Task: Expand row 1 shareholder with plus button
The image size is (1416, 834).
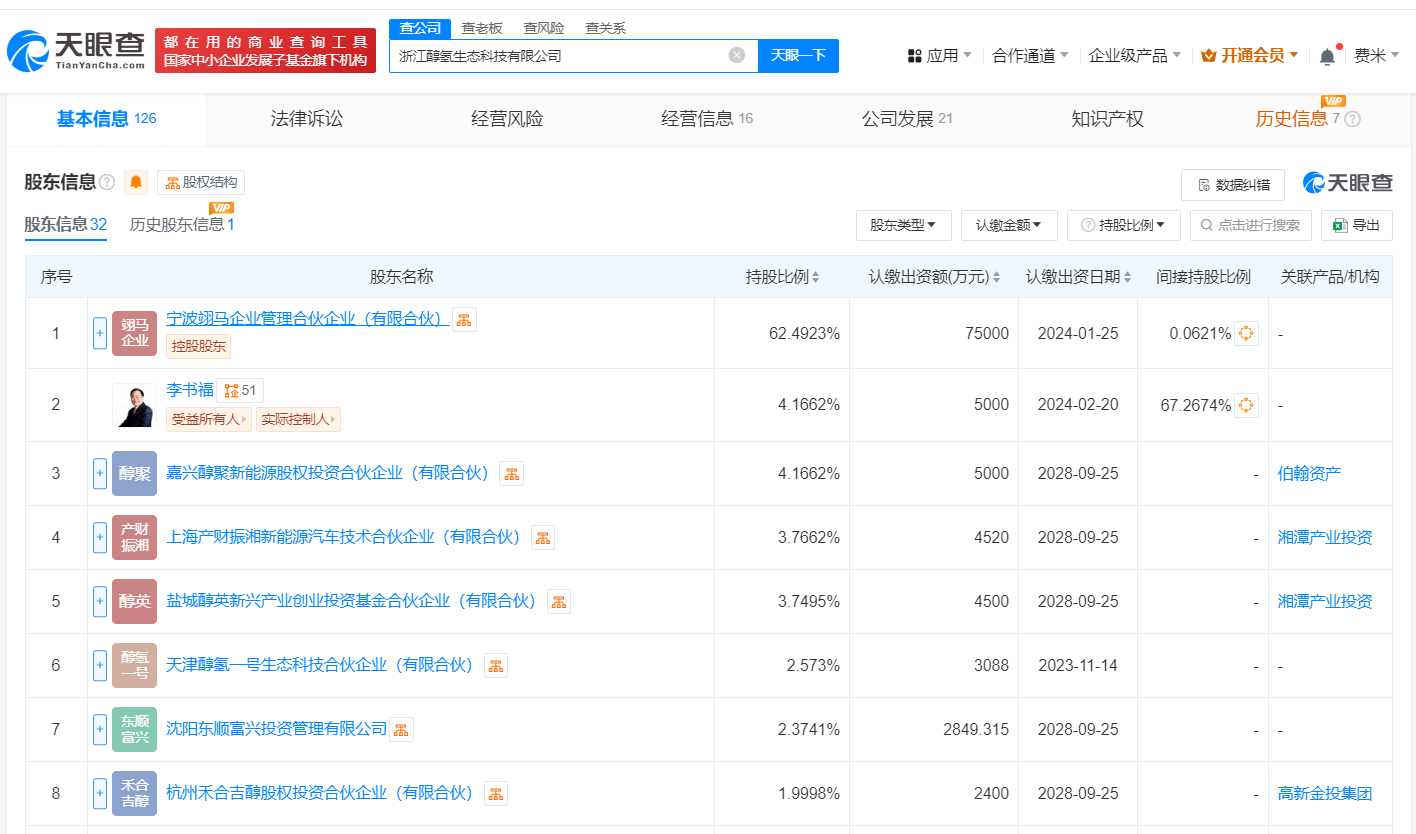Action: [x=100, y=333]
